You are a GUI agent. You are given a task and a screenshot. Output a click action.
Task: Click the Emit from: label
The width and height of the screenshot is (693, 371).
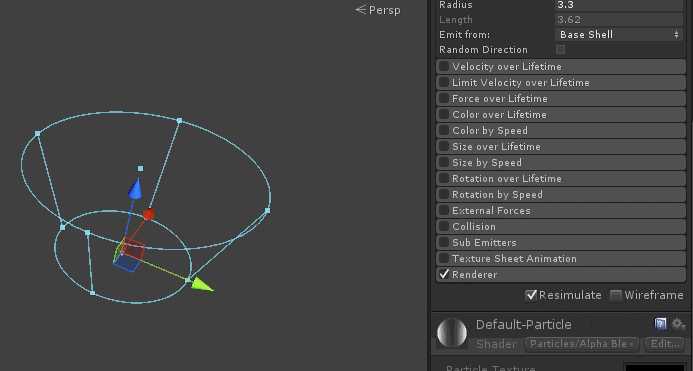pyautogui.click(x=465, y=34)
